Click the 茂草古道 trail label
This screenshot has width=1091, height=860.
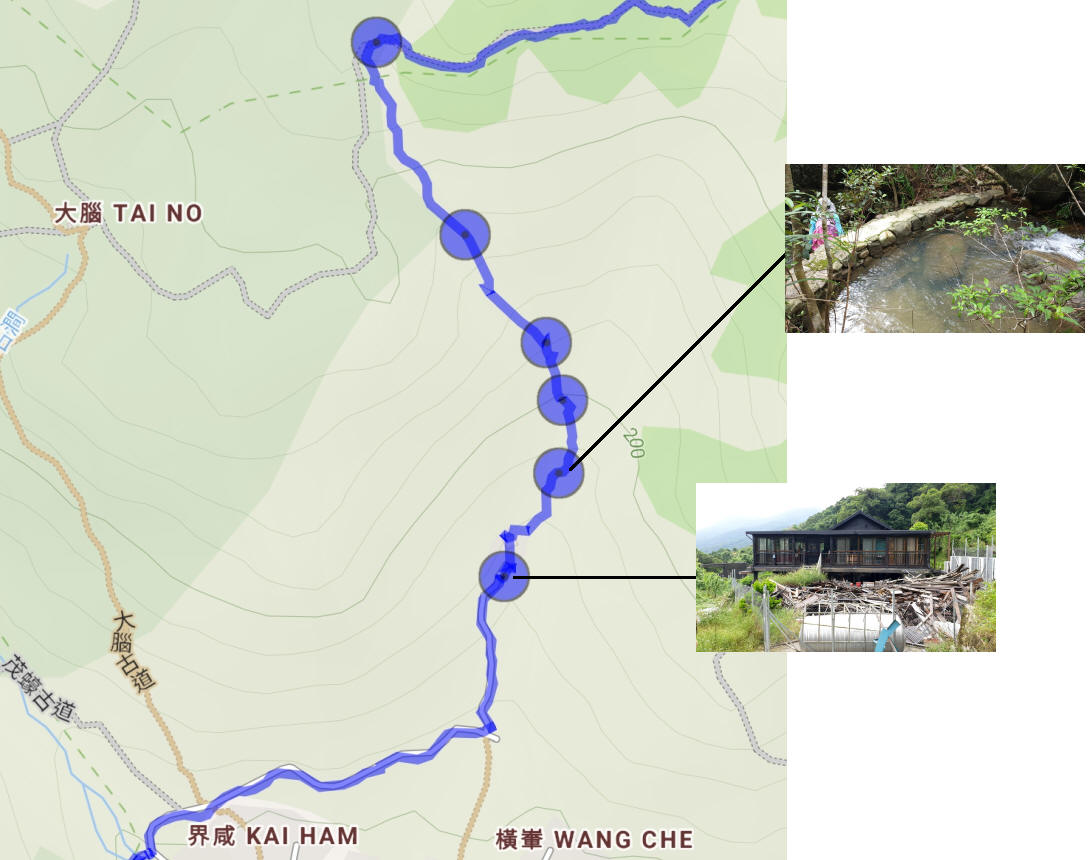[39, 689]
